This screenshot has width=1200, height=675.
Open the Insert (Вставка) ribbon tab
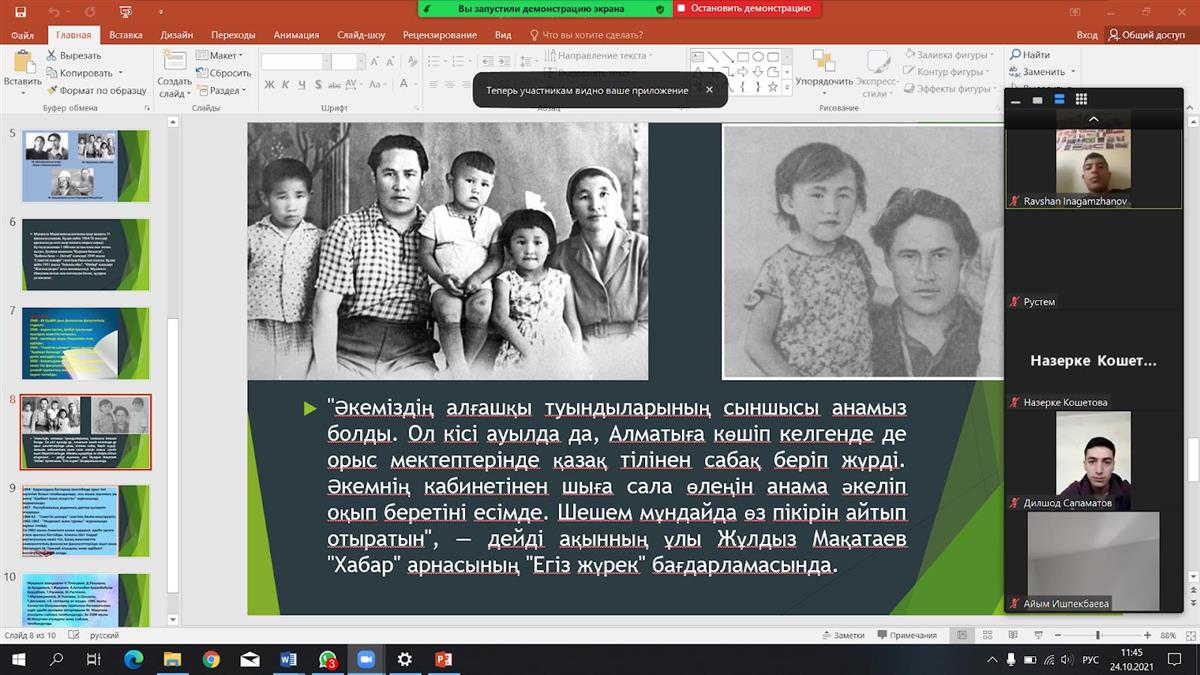(126, 35)
